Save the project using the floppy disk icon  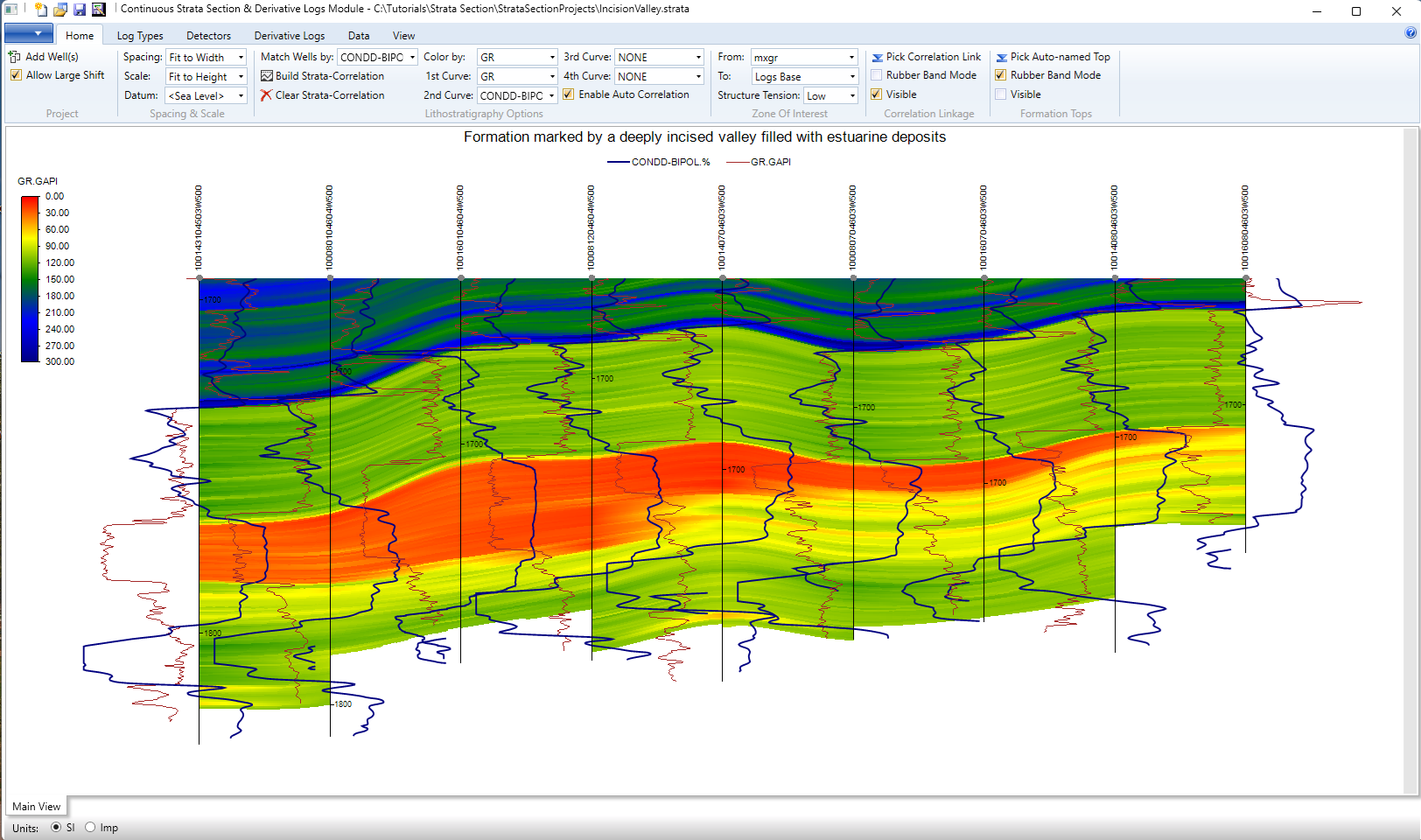pos(80,10)
